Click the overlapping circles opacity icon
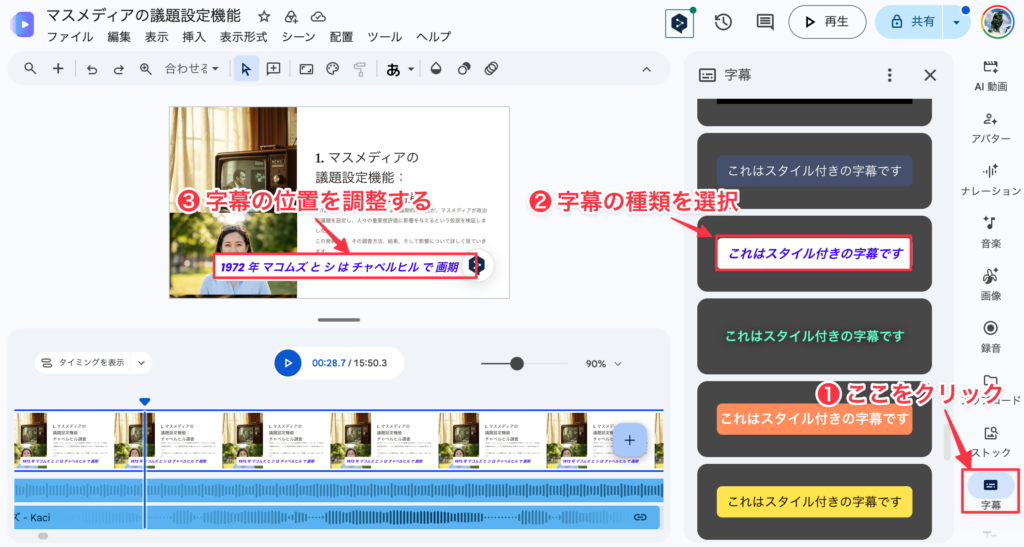 (464, 69)
